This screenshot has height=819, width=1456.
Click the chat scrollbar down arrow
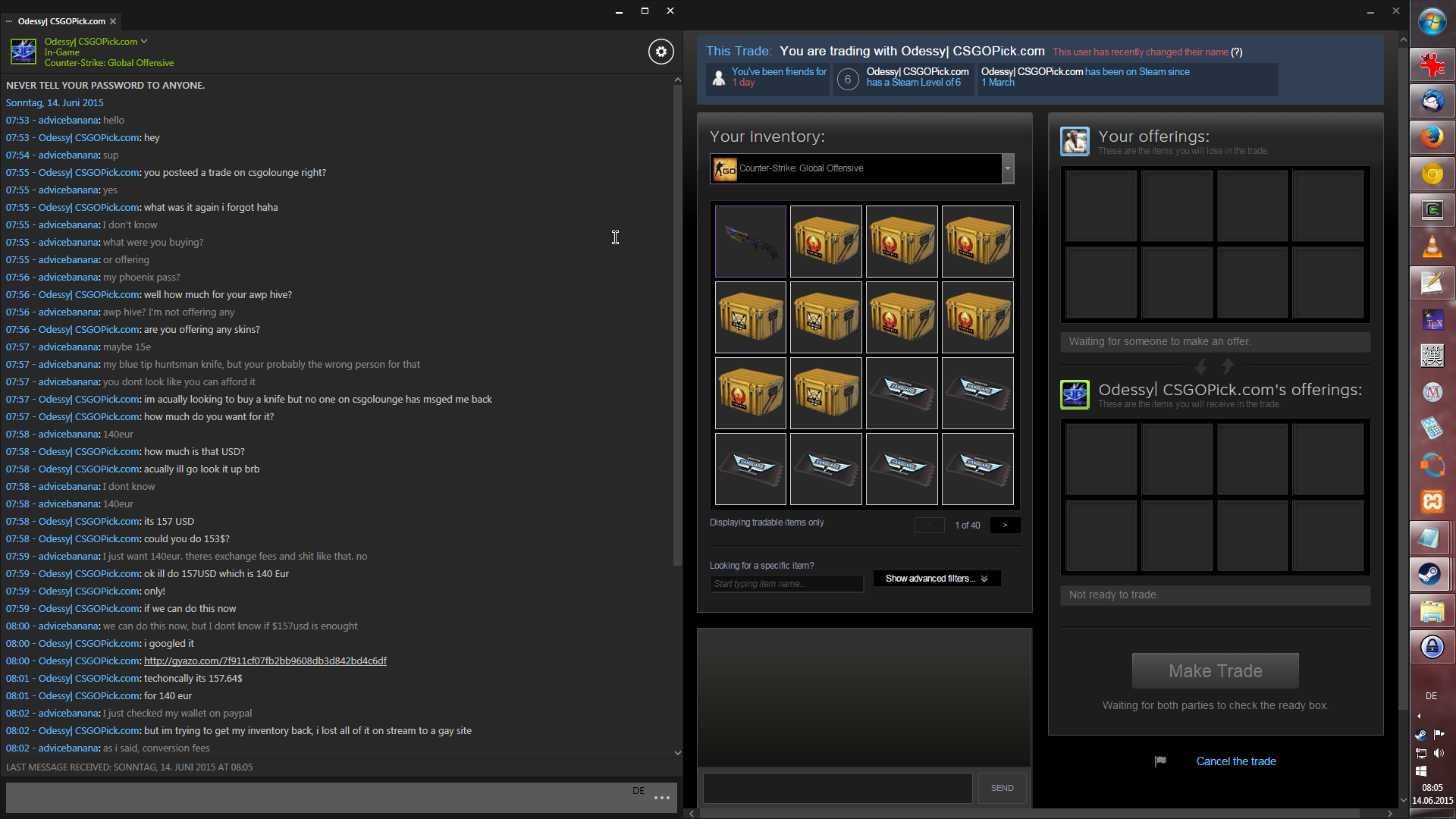[x=677, y=753]
